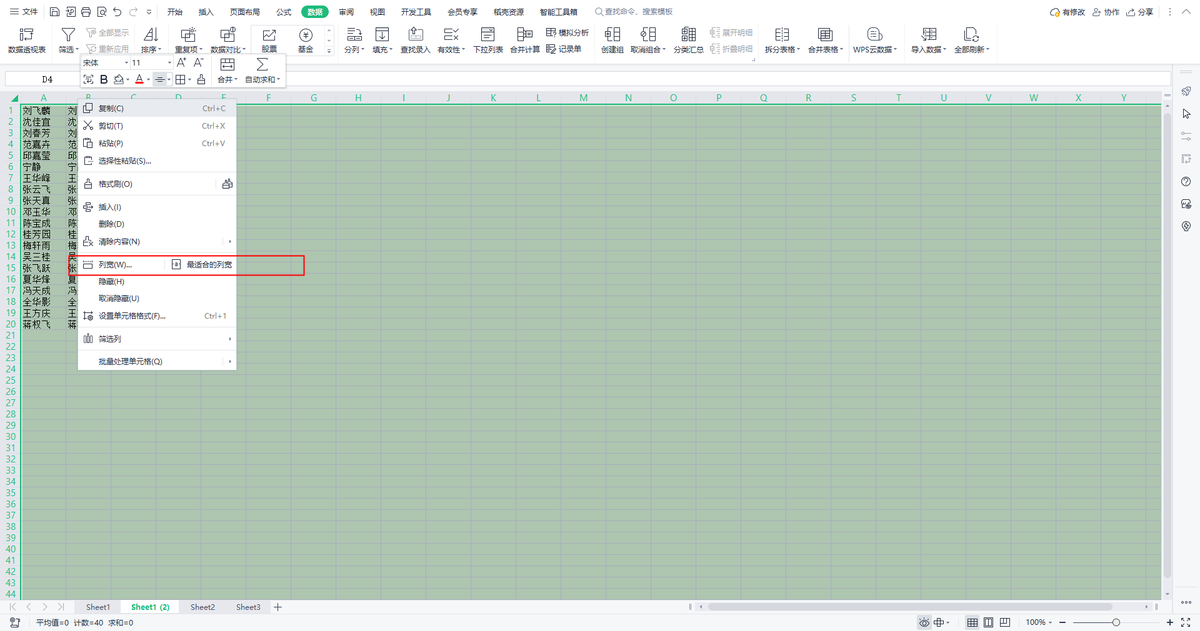
Task: Open 模拟分析 what-if analysis
Action: (567, 33)
